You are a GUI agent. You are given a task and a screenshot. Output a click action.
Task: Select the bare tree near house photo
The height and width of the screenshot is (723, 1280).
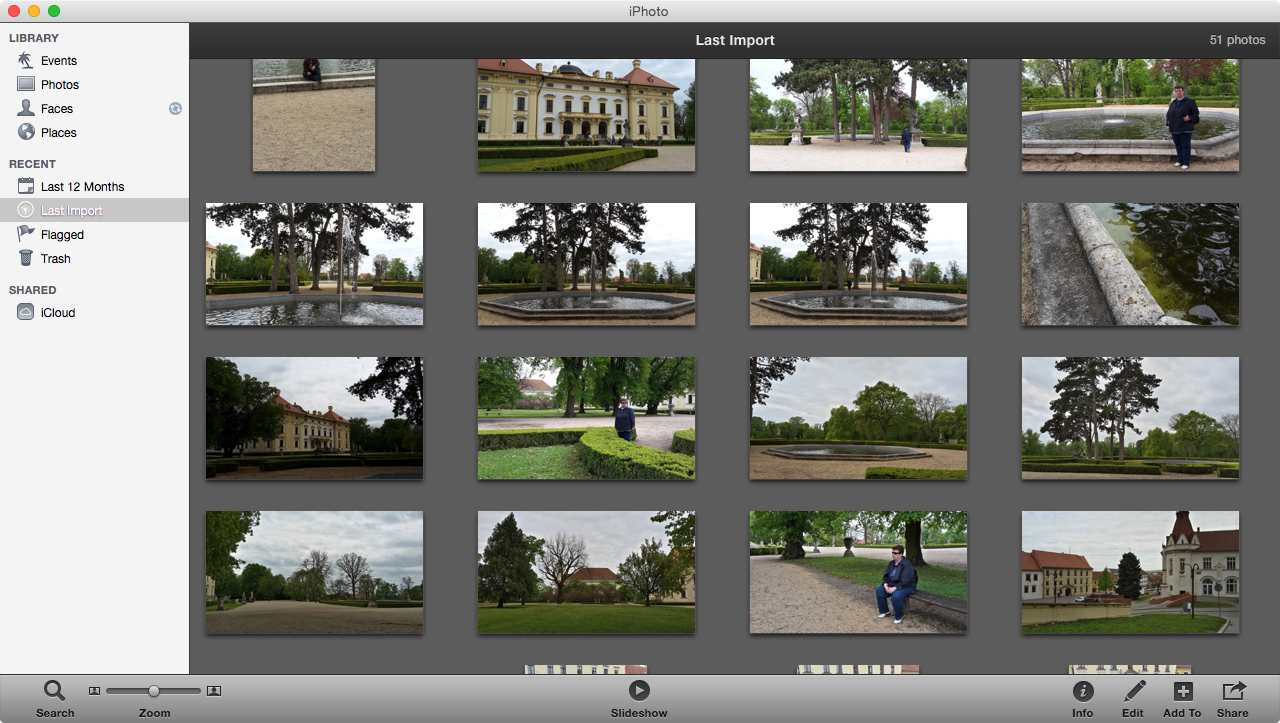click(x=586, y=572)
